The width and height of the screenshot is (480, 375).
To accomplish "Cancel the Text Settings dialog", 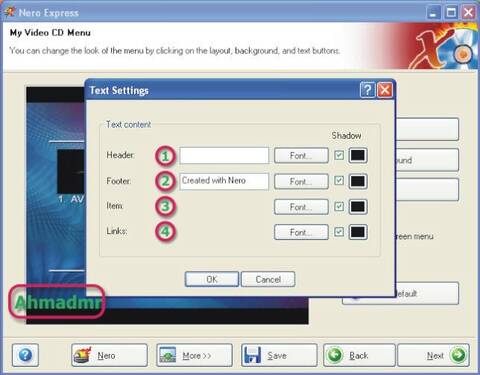I will tap(268, 279).
